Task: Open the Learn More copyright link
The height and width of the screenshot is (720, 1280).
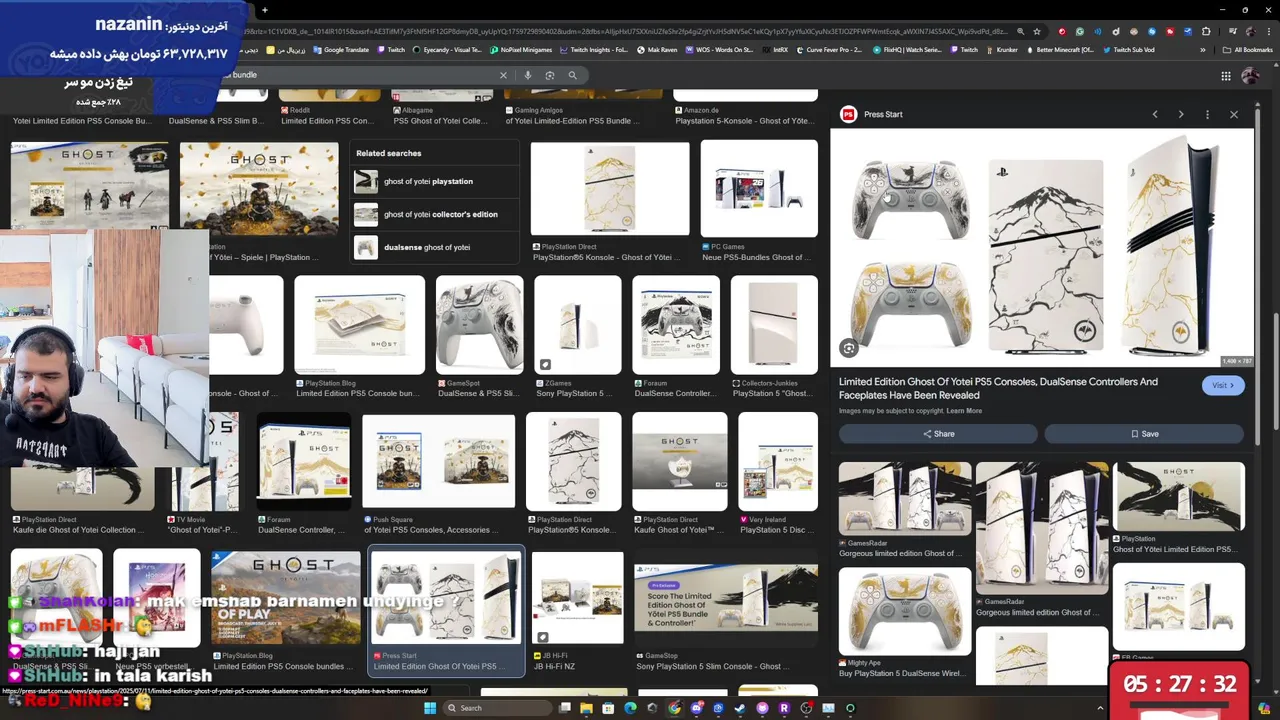Action: [x=964, y=411]
